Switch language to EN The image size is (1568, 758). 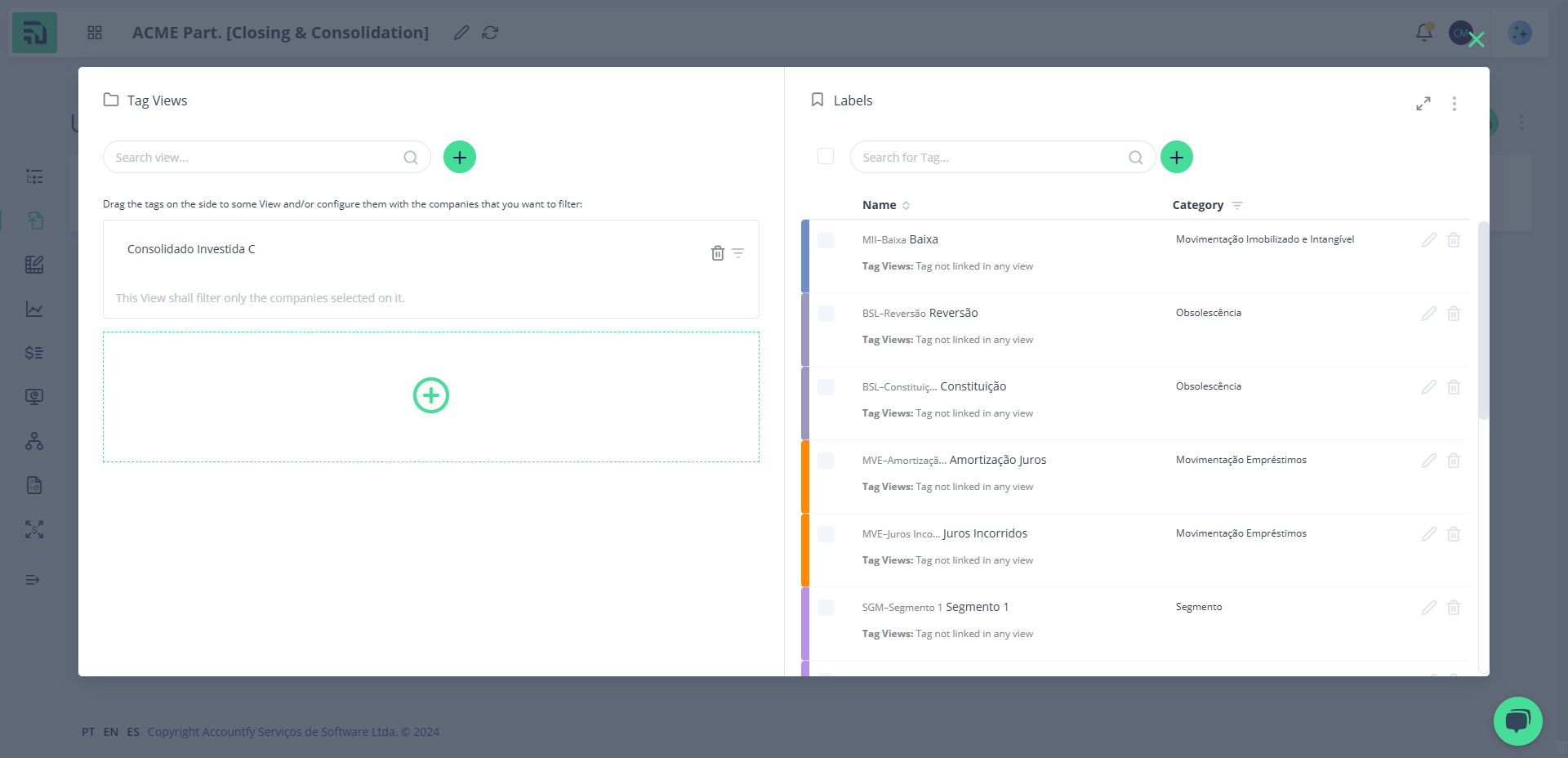111,732
